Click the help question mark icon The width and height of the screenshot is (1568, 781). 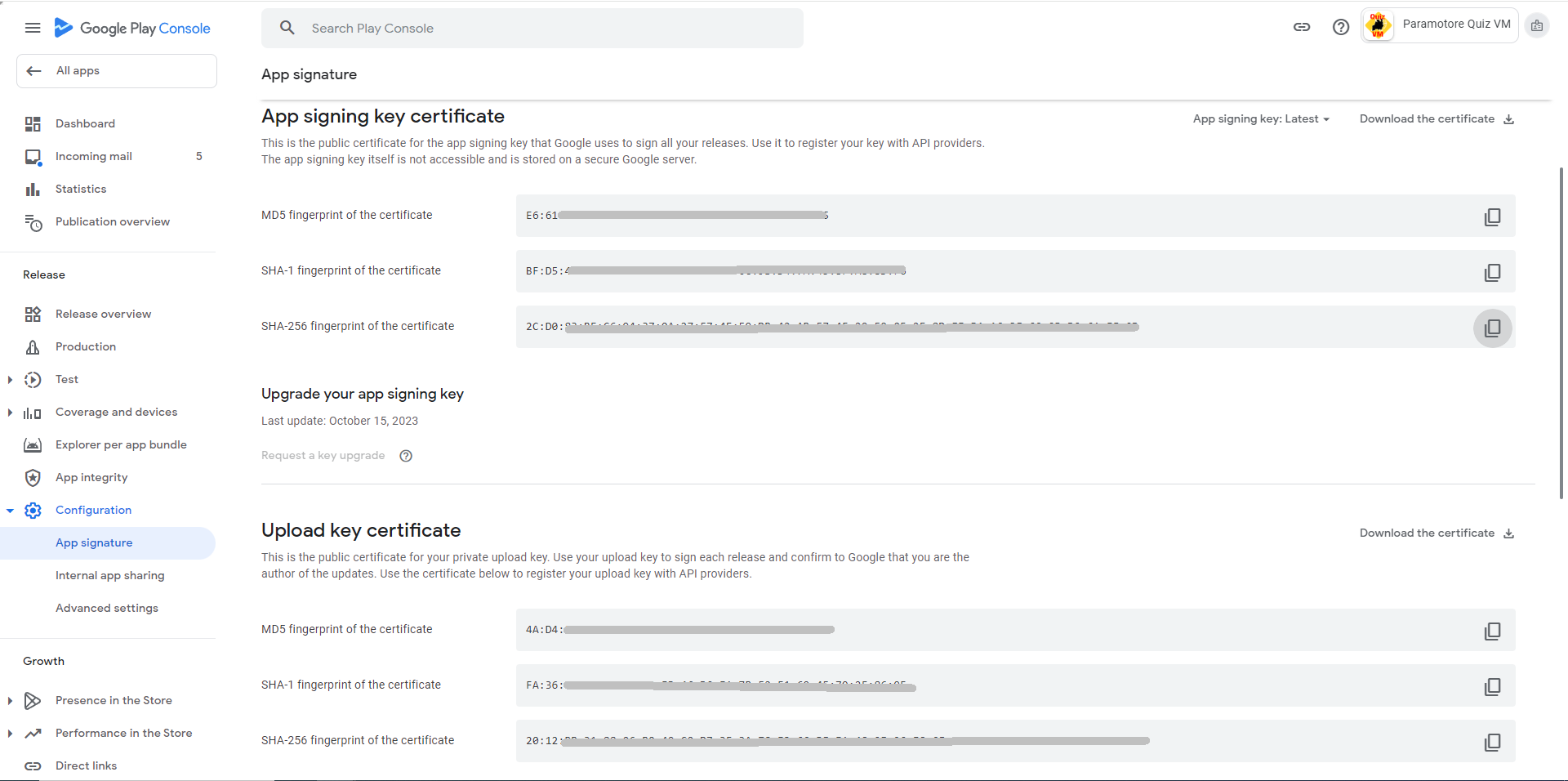coord(1340,27)
